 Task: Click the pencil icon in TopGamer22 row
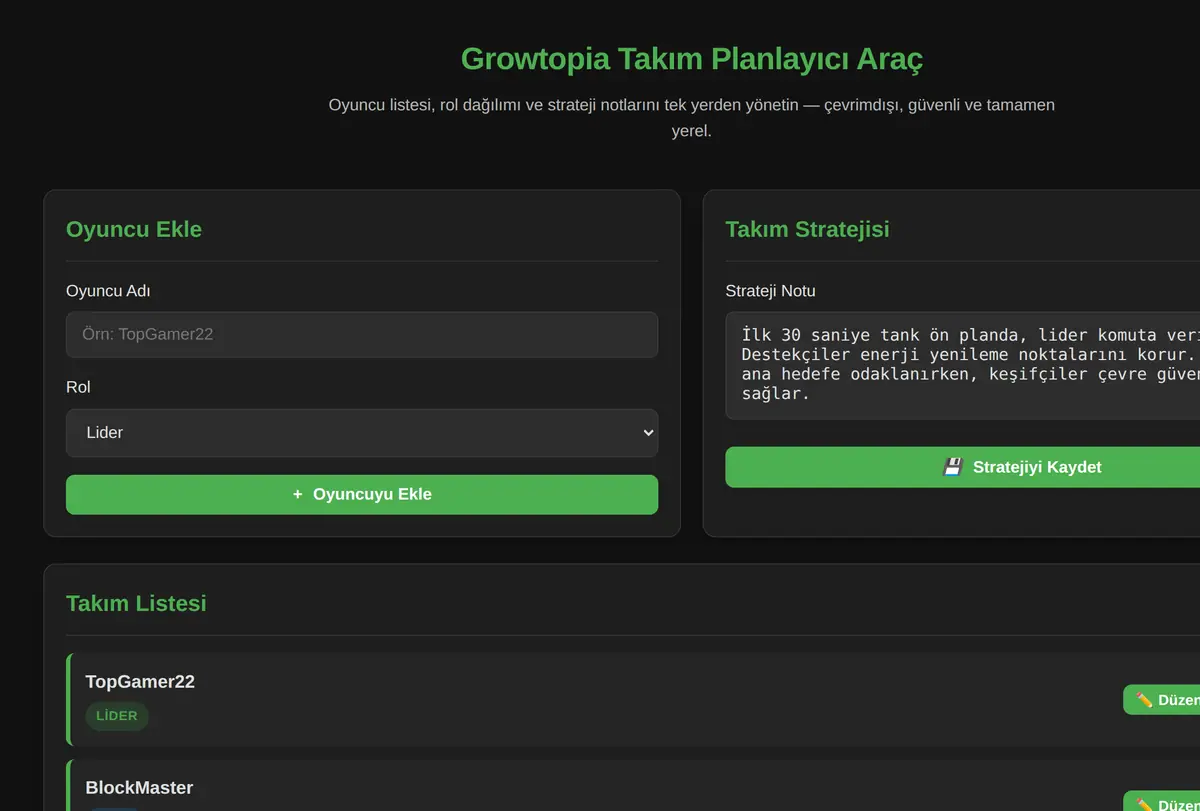point(1144,700)
